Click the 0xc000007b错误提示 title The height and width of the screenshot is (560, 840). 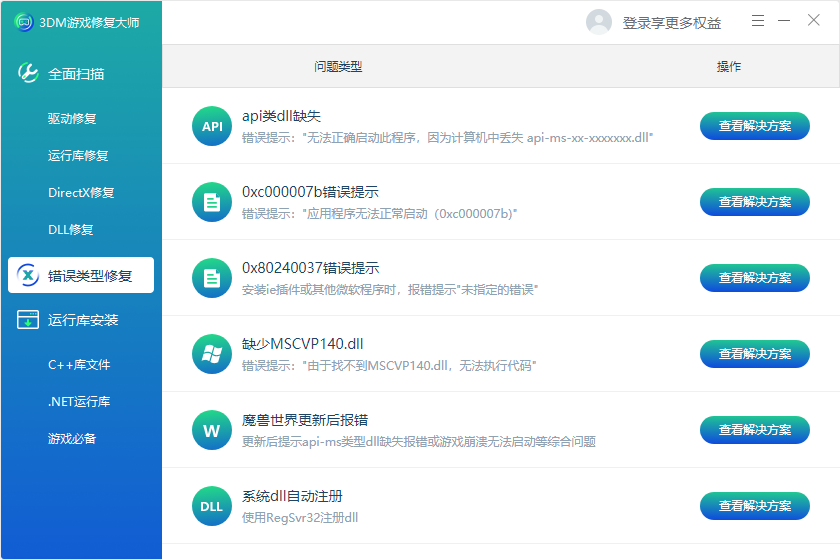[x=310, y=192]
